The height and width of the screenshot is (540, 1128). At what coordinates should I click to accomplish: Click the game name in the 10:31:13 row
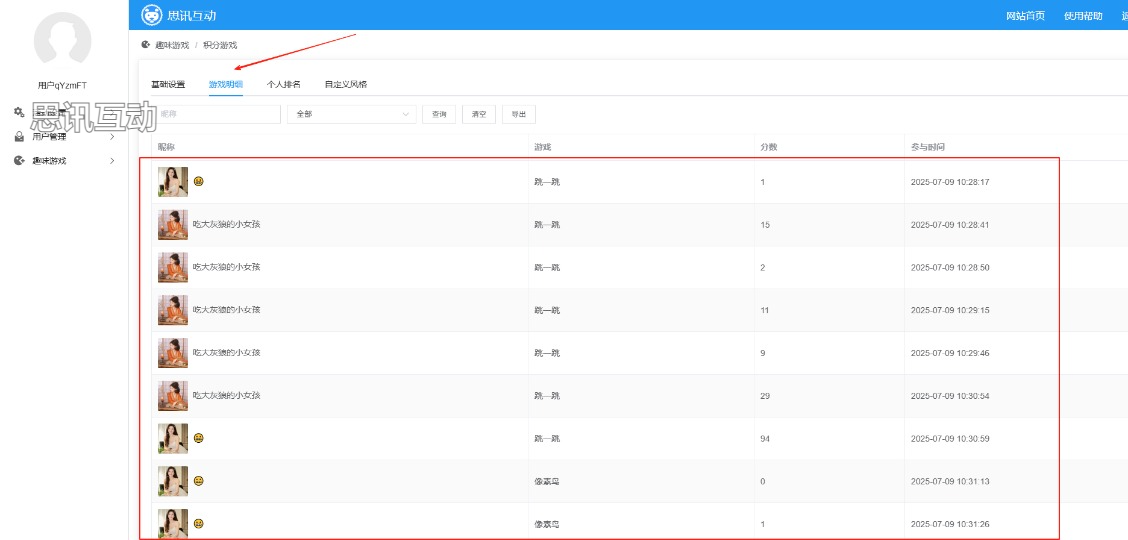click(x=547, y=482)
